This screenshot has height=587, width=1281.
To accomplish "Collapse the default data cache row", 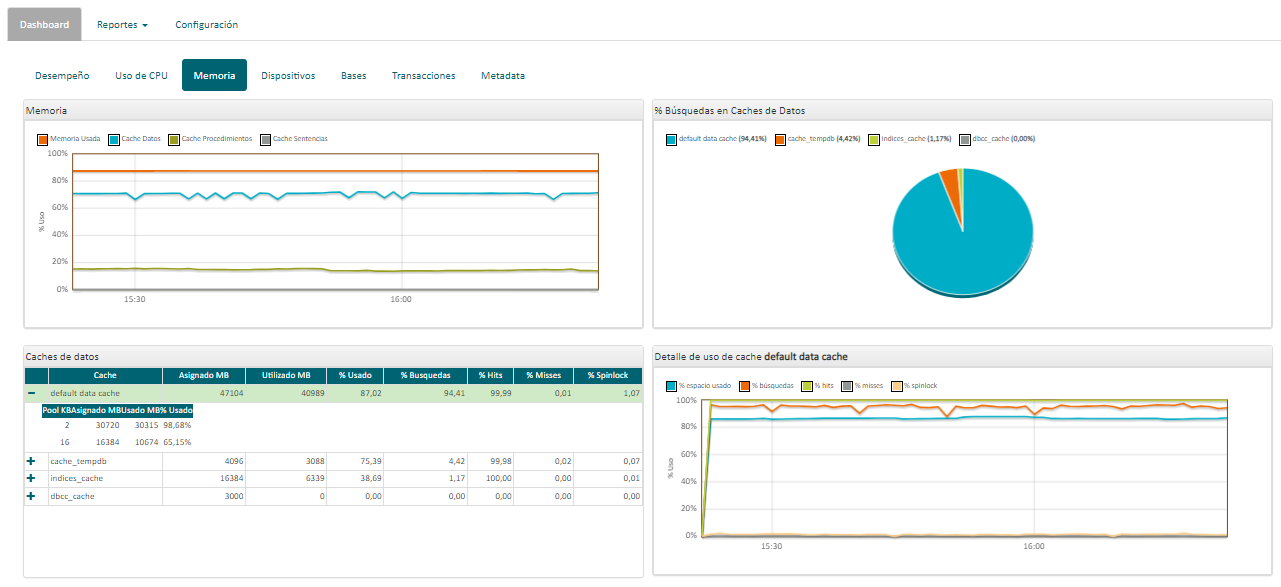I will (31, 393).
